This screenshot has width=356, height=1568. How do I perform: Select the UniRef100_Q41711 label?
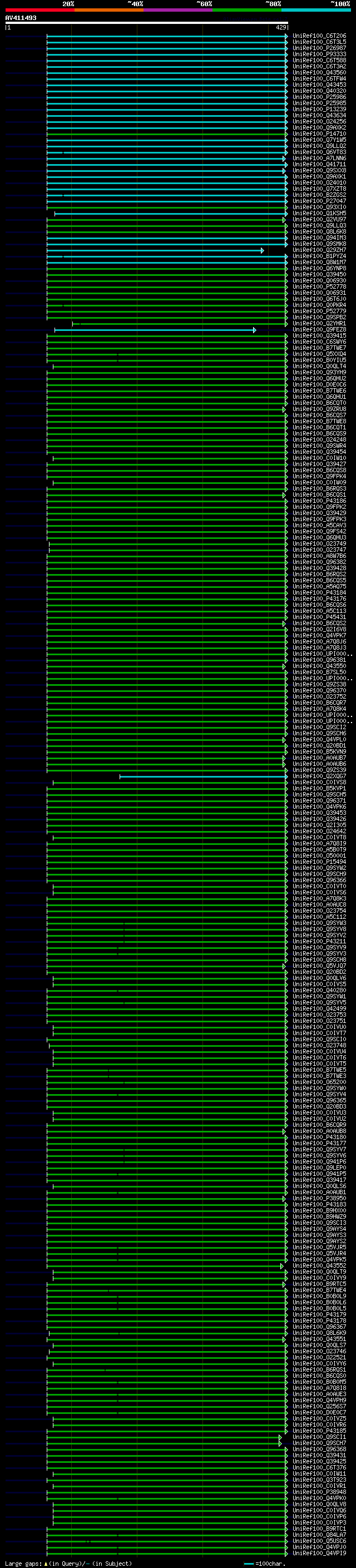click(319, 164)
